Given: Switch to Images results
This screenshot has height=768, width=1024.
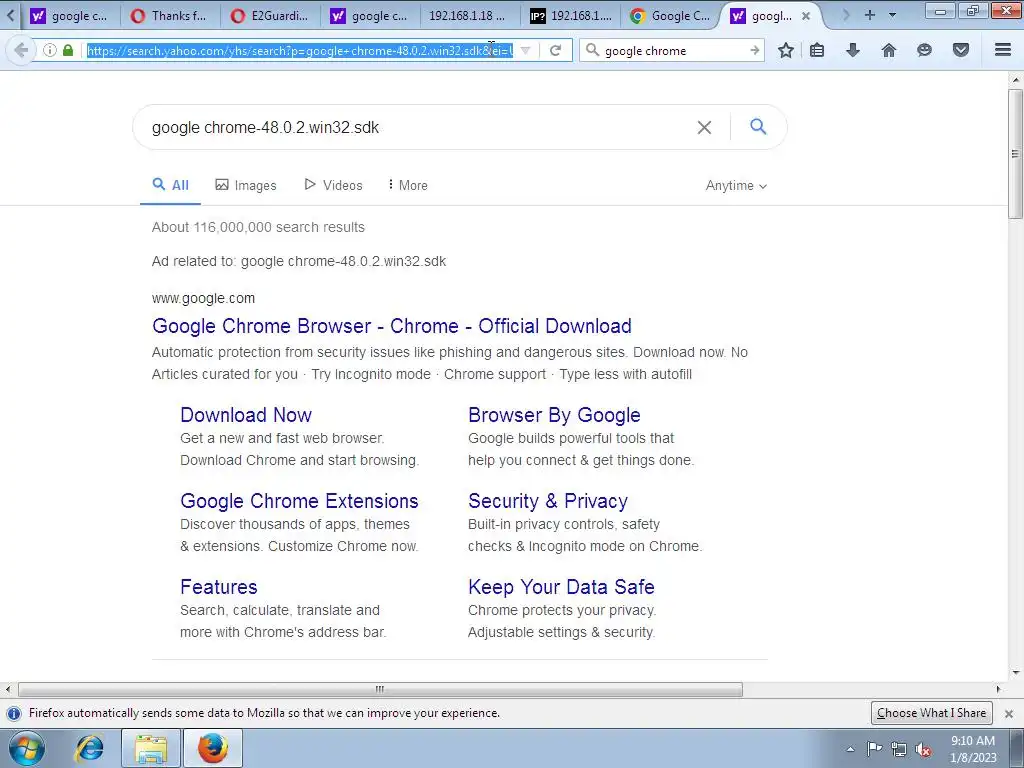Looking at the screenshot, I should click(246, 185).
